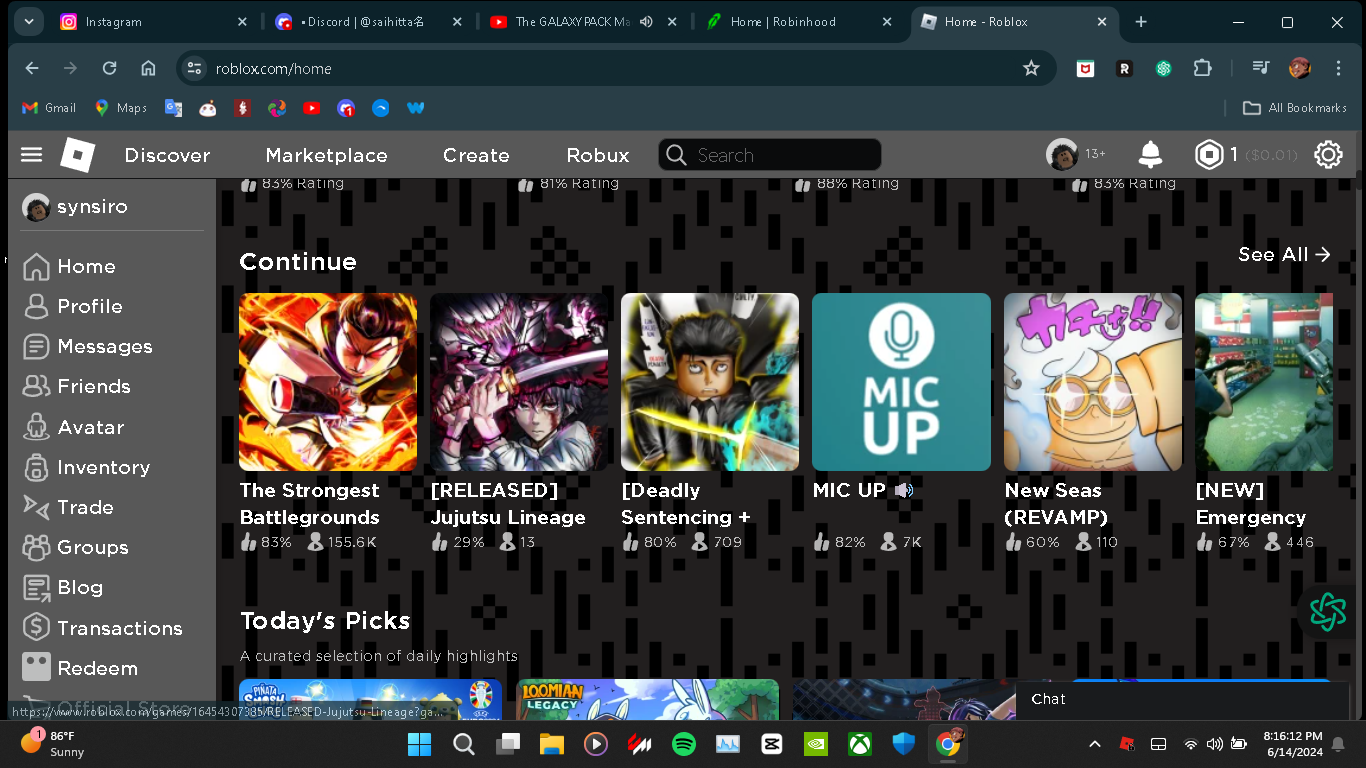Open Friends in the sidebar
Viewport: 1366px width, 768px height.
pyautogui.click(x=77, y=386)
